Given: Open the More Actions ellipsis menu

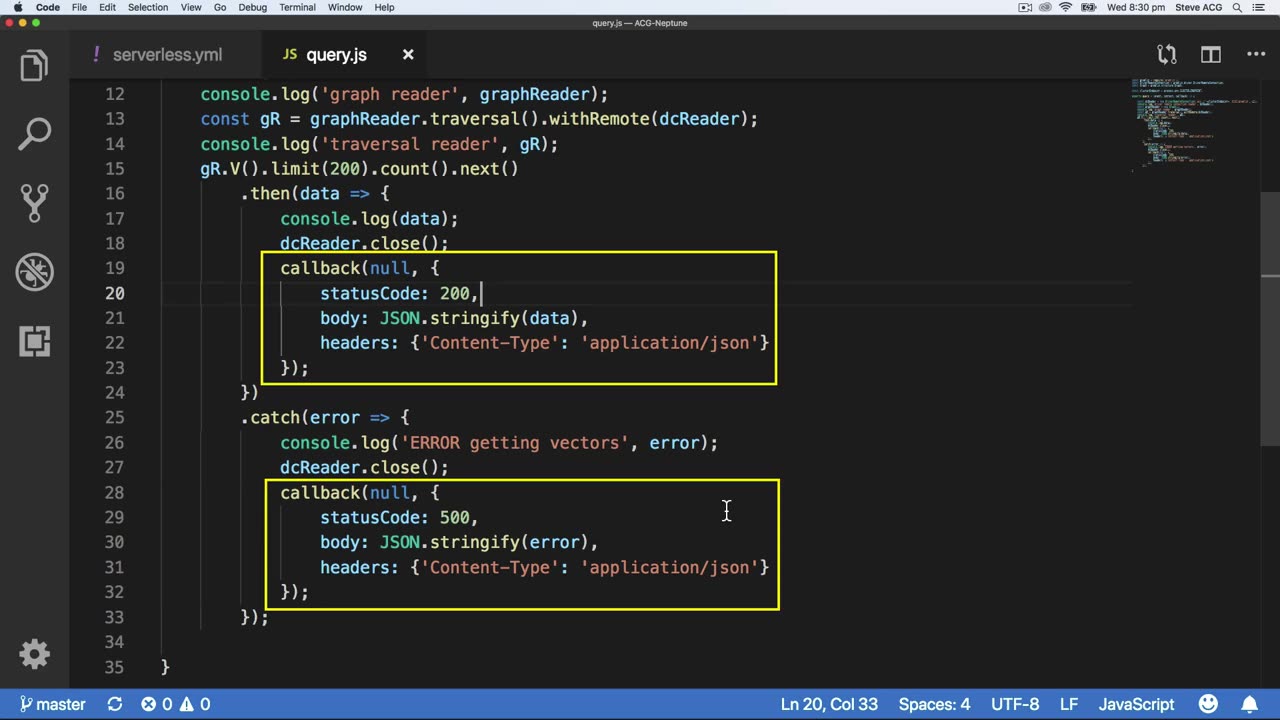Looking at the screenshot, I should point(1256,55).
